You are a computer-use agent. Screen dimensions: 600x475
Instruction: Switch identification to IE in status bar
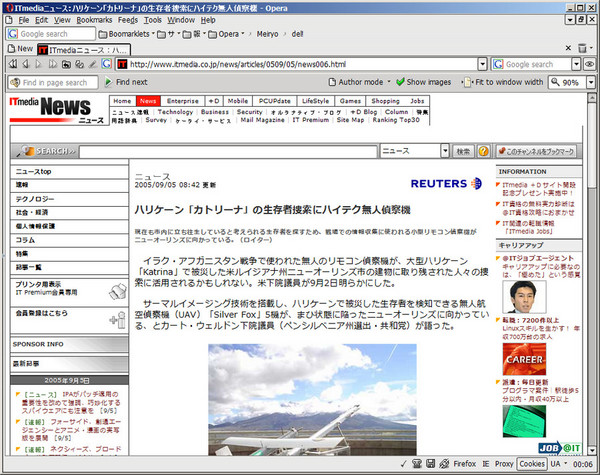point(486,464)
